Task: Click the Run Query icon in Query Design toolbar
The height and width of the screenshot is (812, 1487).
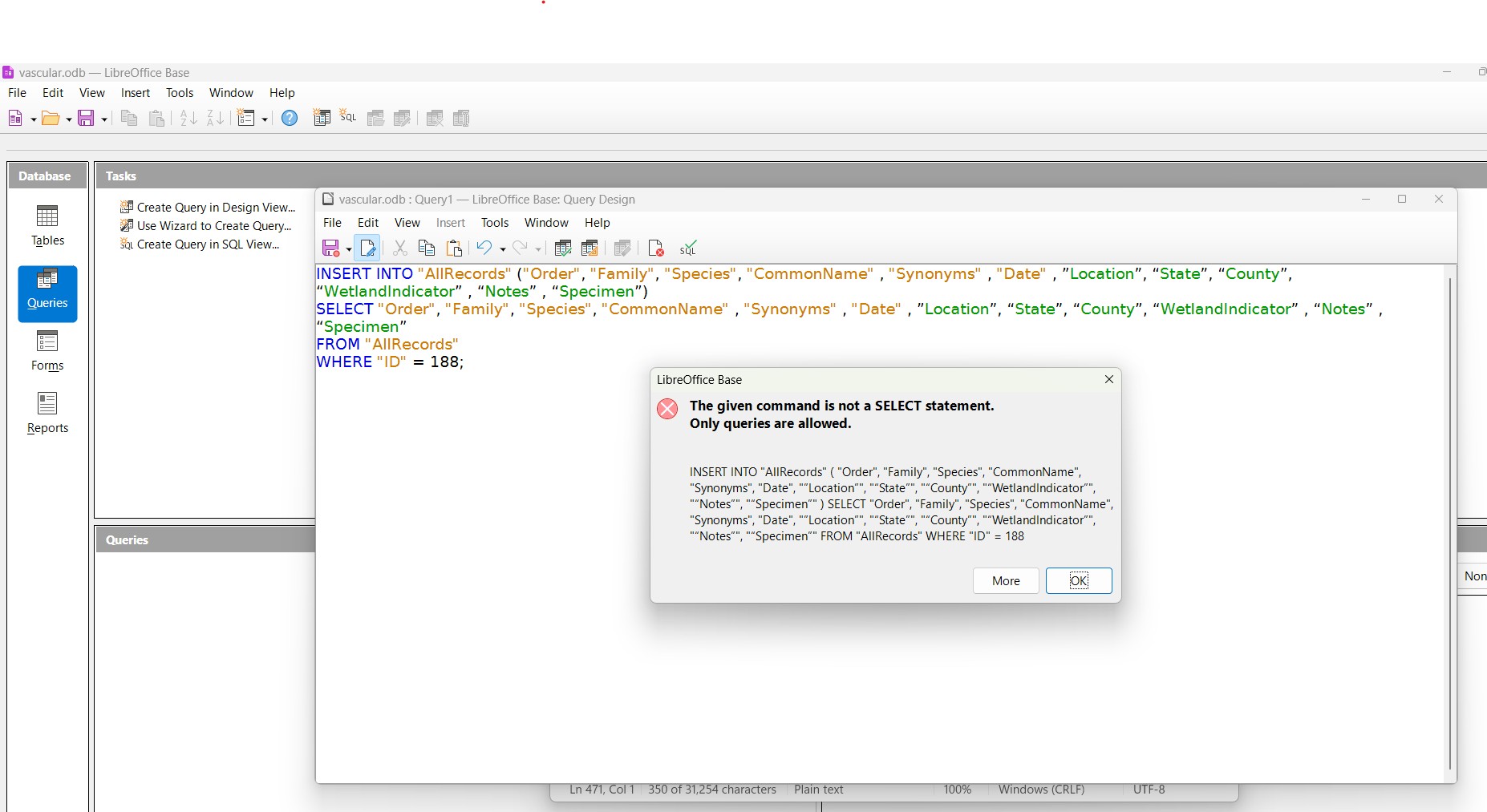Action: click(x=563, y=248)
